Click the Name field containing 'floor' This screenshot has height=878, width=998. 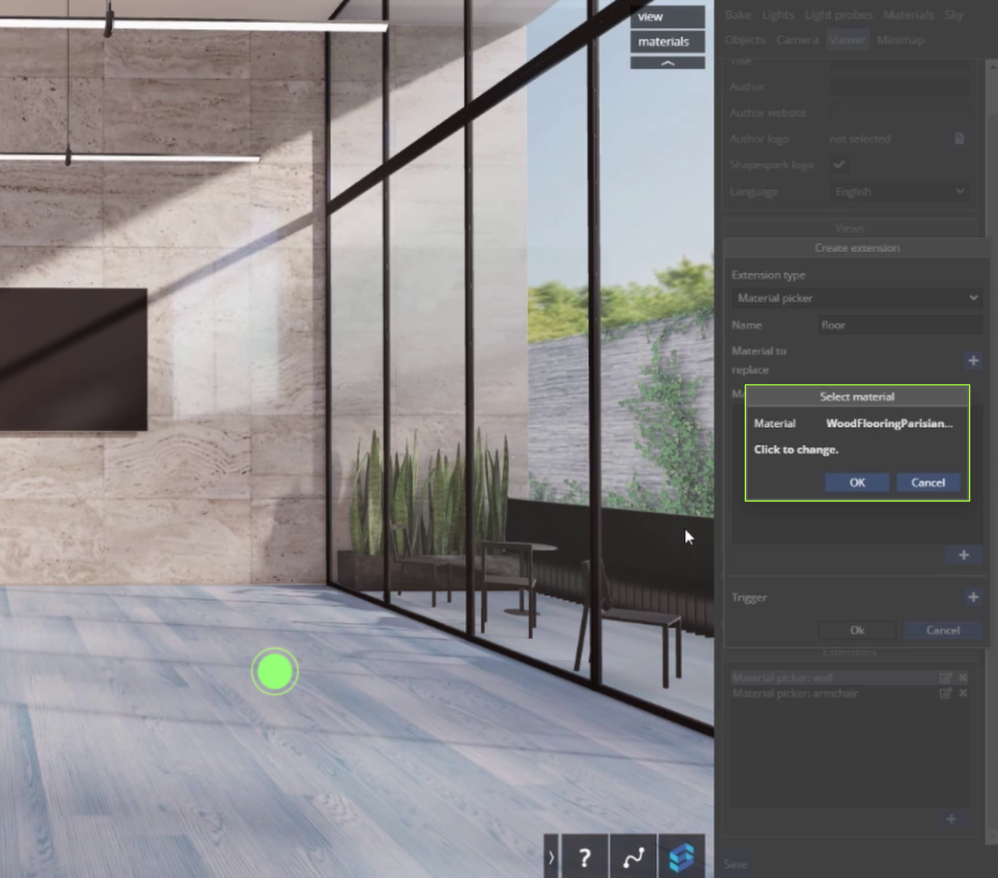point(899,325)
